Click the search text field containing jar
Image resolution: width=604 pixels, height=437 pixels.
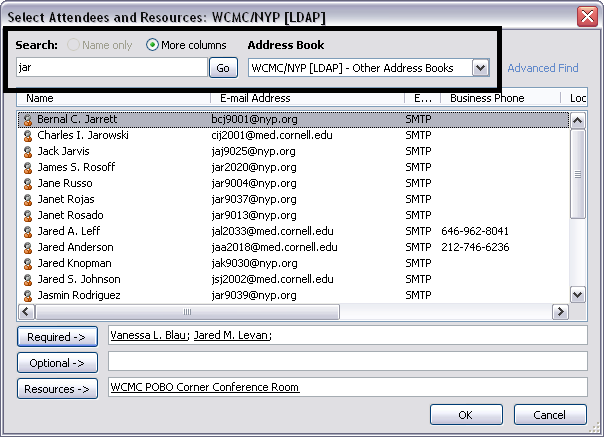tap(111, 68)
